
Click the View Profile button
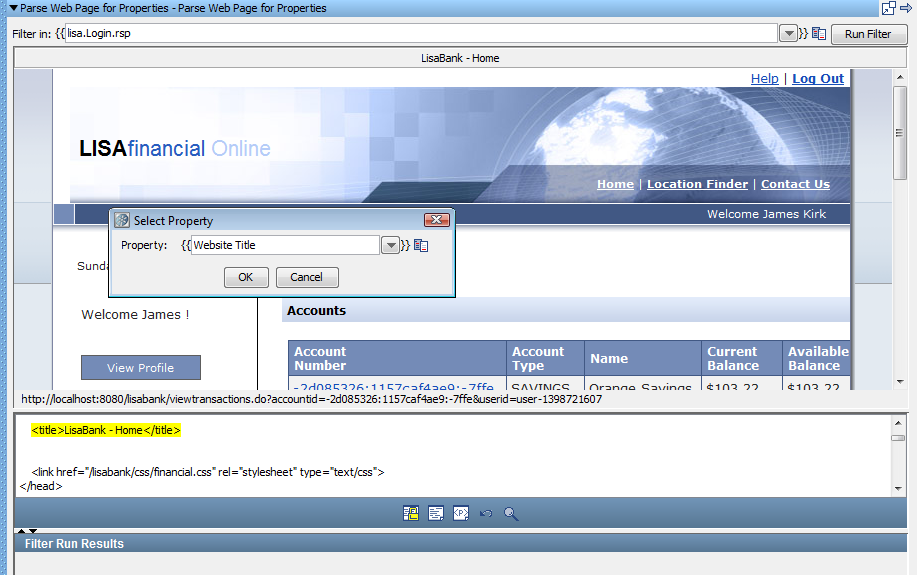point(141,368)
